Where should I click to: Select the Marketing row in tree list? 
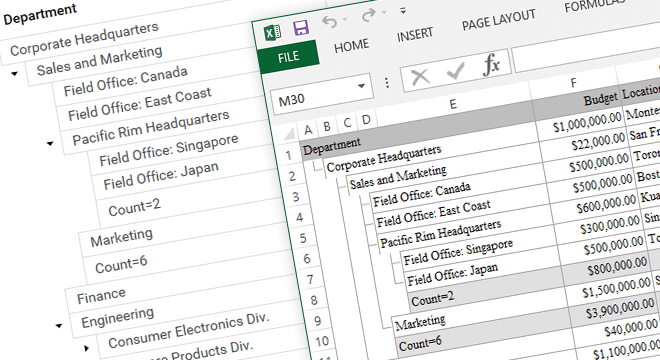[x=121, y=237]
